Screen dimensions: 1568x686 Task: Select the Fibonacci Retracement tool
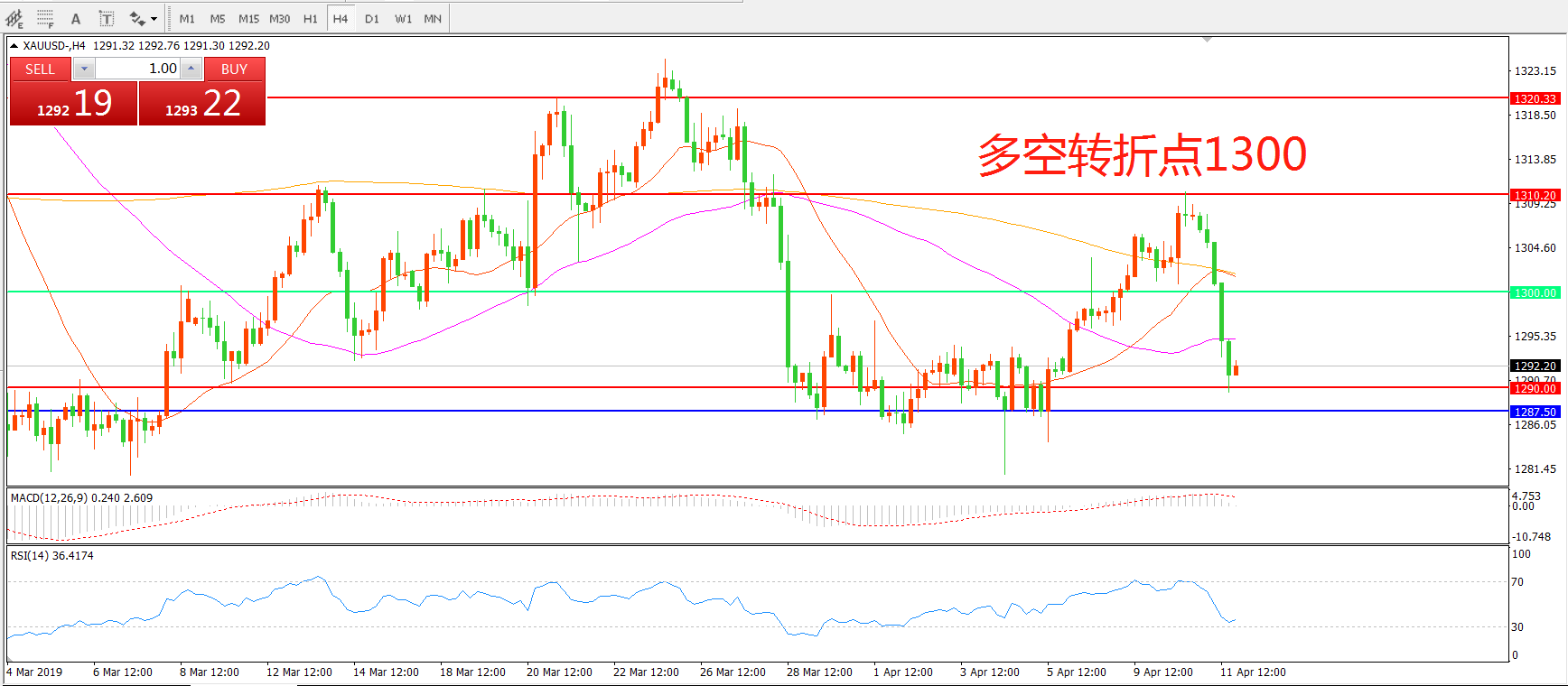(x=45, y=18)
